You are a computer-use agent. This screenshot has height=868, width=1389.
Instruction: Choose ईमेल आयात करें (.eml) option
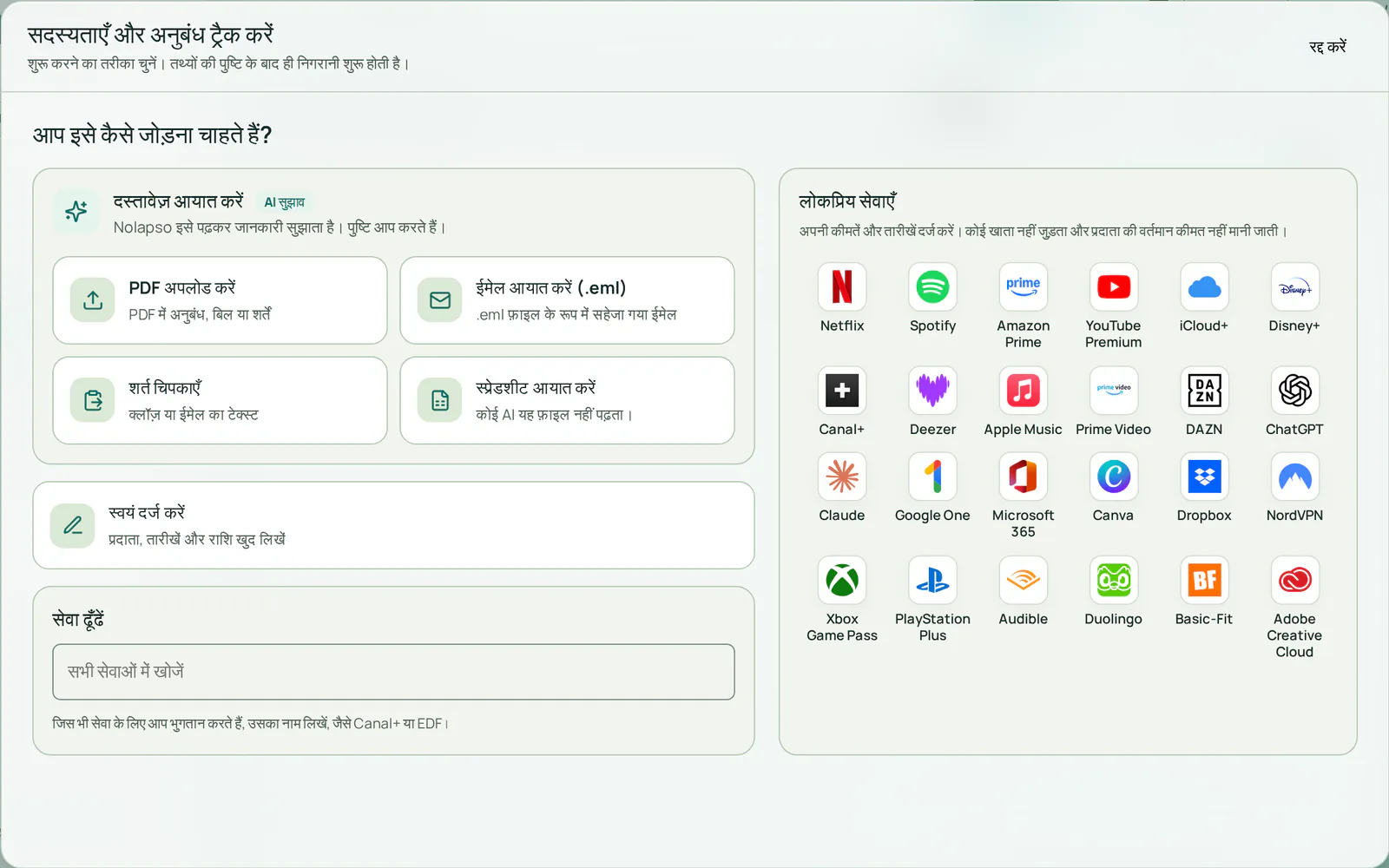tap(567, 300)
